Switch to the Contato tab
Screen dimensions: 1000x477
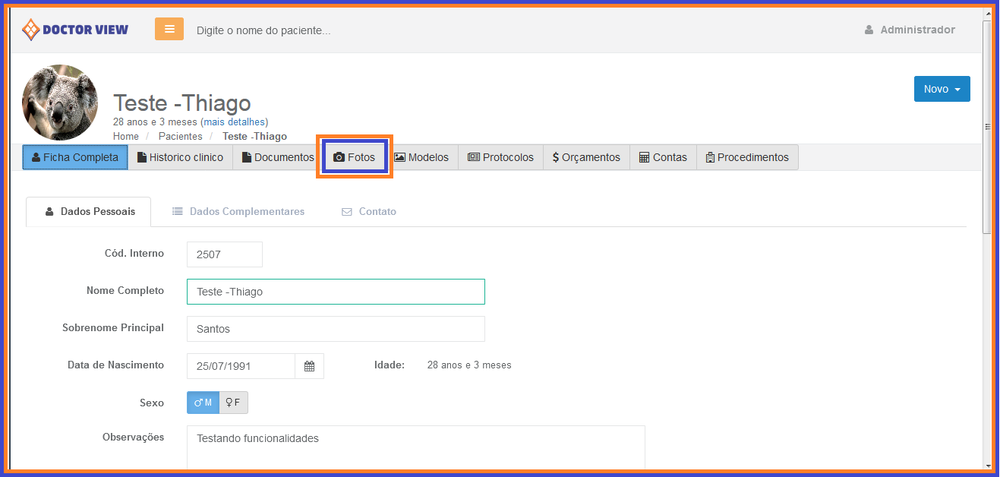(x=369, y=212)
